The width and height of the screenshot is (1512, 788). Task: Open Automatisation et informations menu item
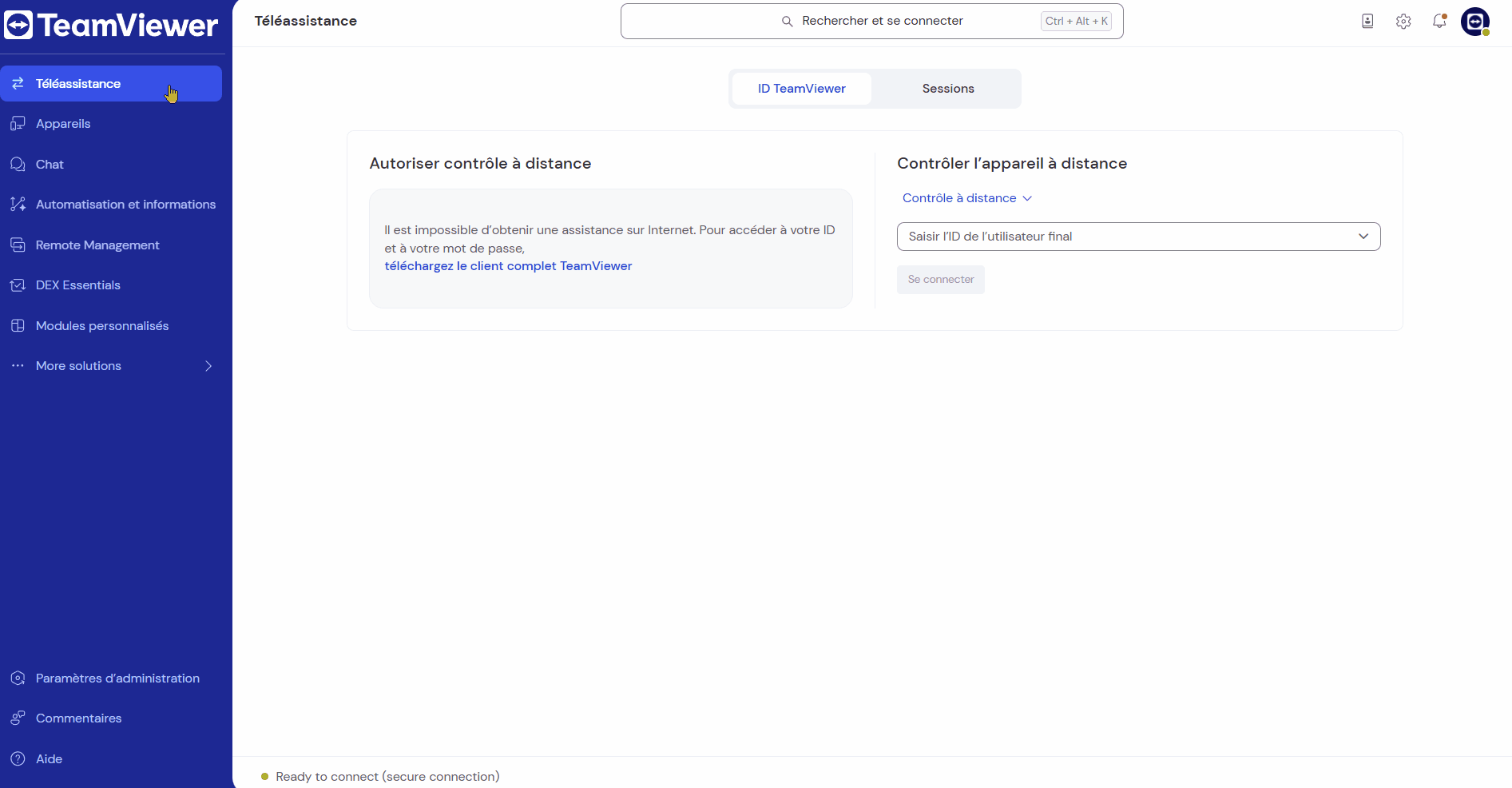111,205
